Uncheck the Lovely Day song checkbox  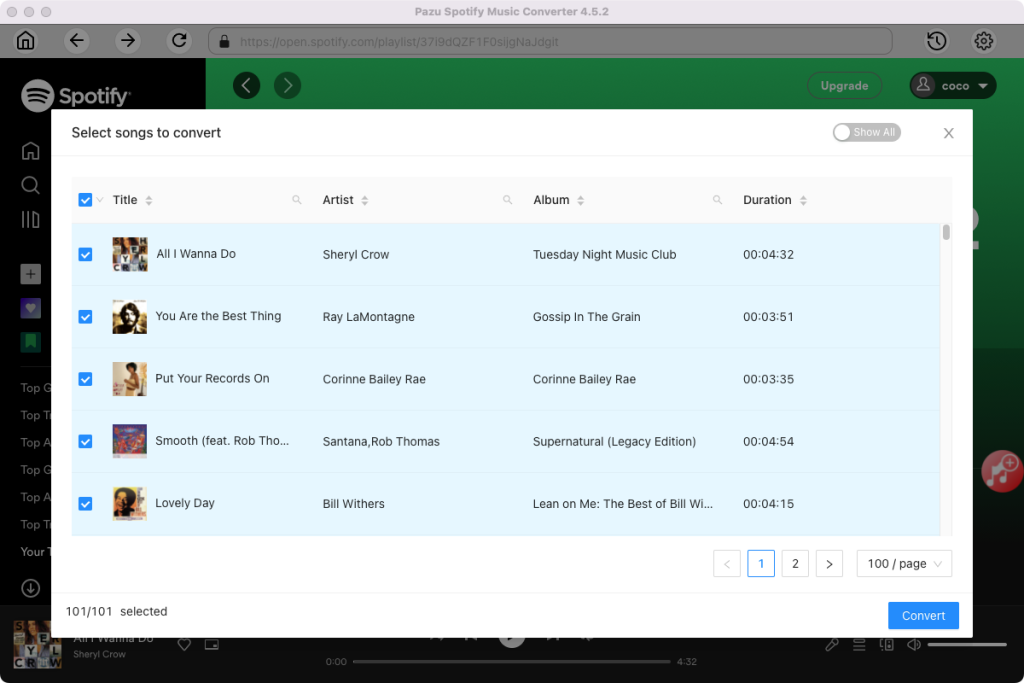click(x=85, y=504)
